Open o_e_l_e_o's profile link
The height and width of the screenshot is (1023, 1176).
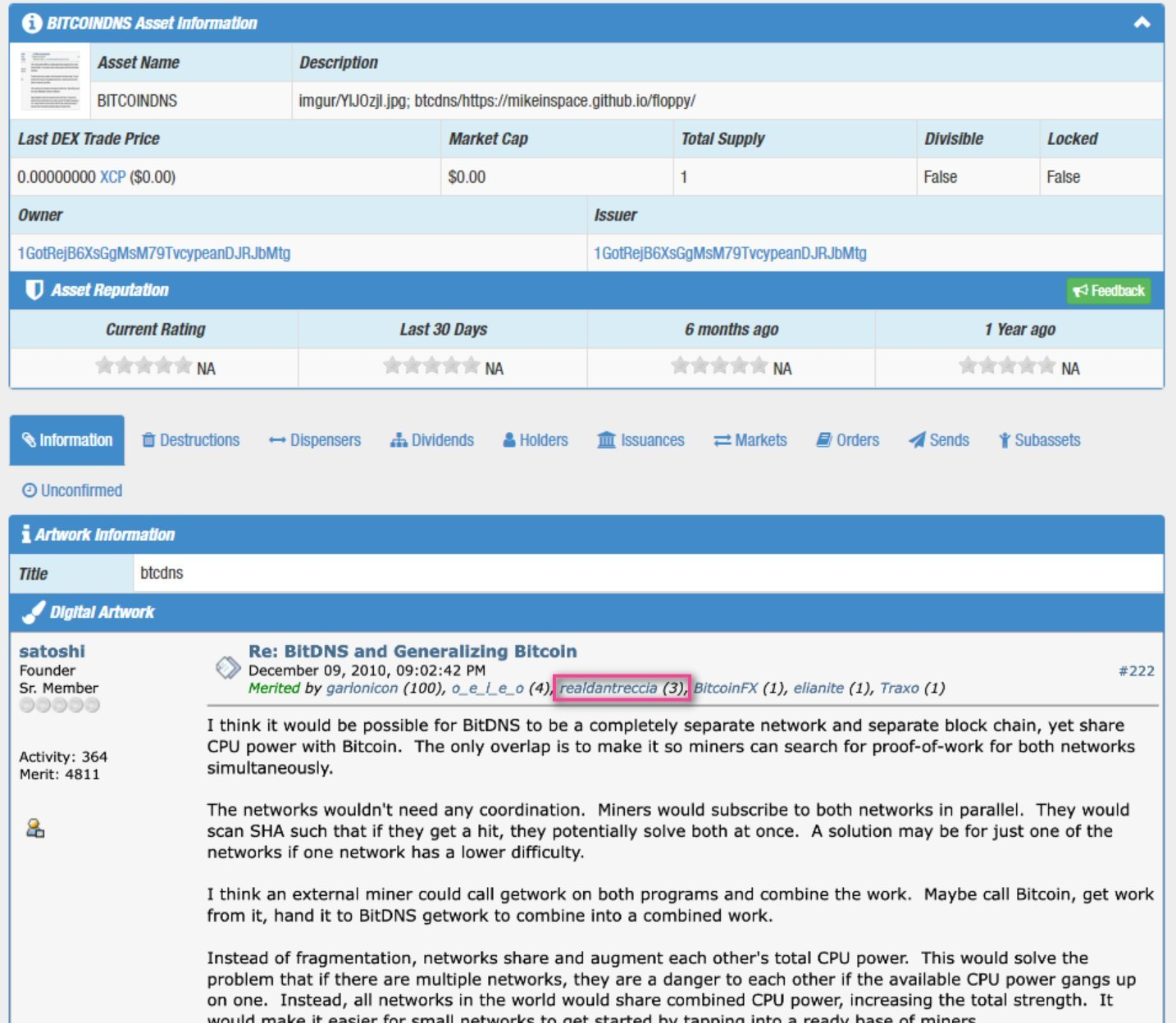coord(487,688)
